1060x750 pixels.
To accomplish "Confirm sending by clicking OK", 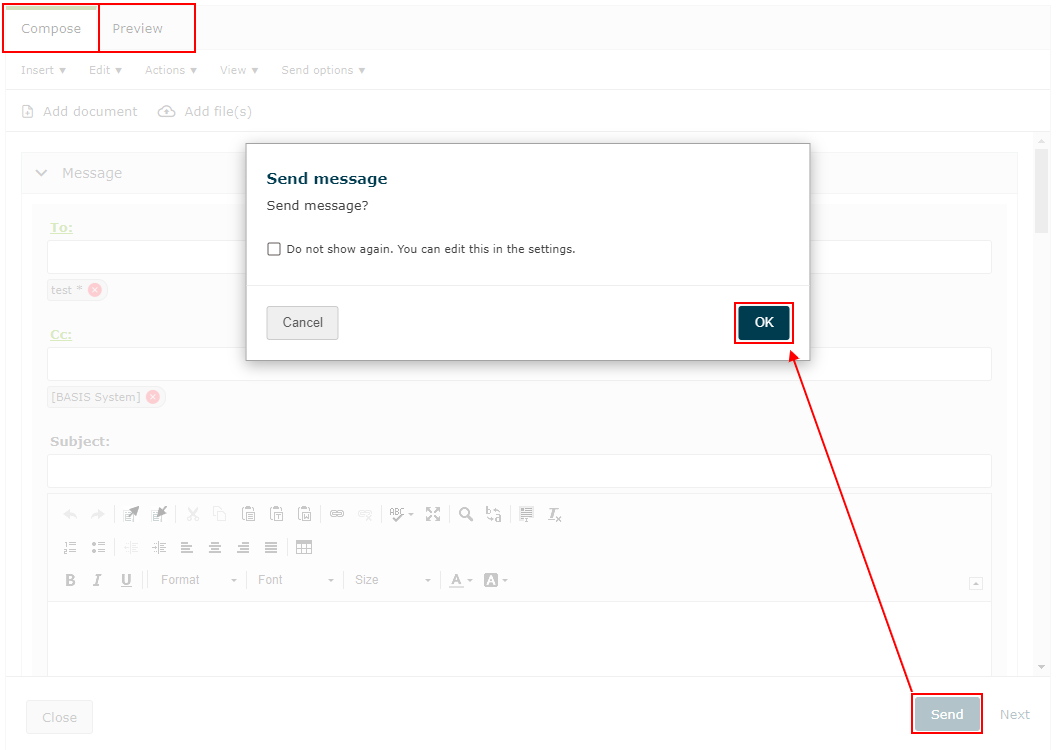I will pos(764,323).
